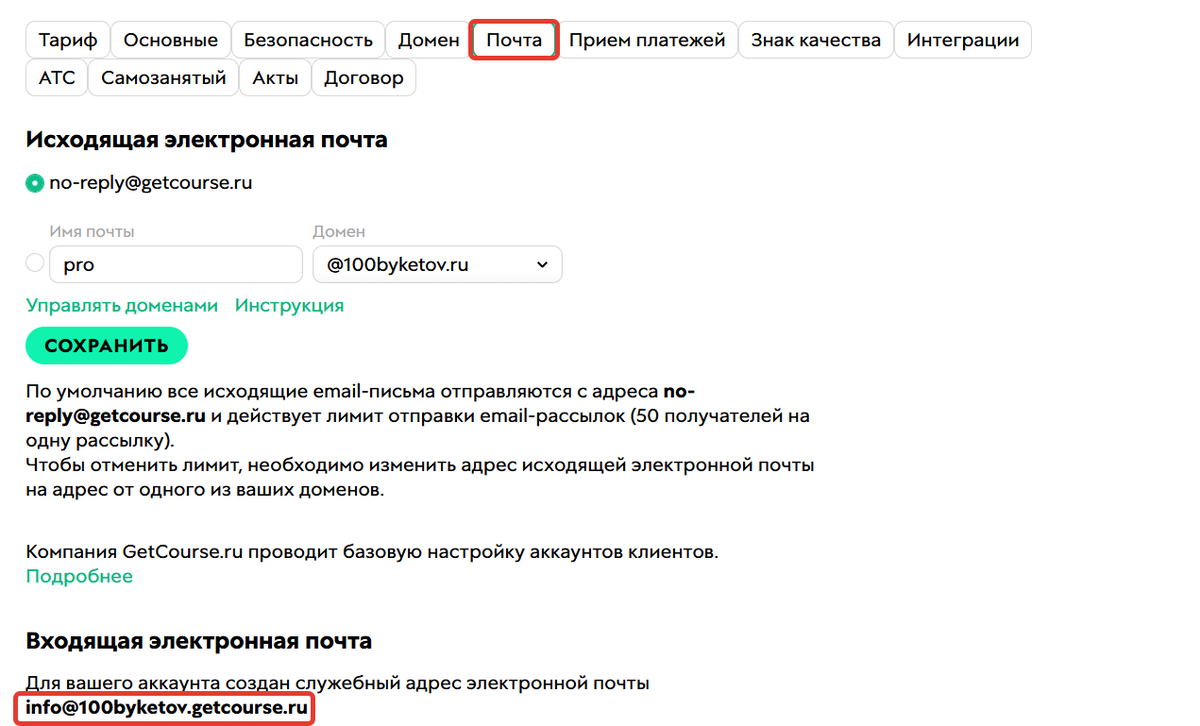1200x726 pixels.
Task: Select the custom domain email radio button
Action: tap(35, 264)
